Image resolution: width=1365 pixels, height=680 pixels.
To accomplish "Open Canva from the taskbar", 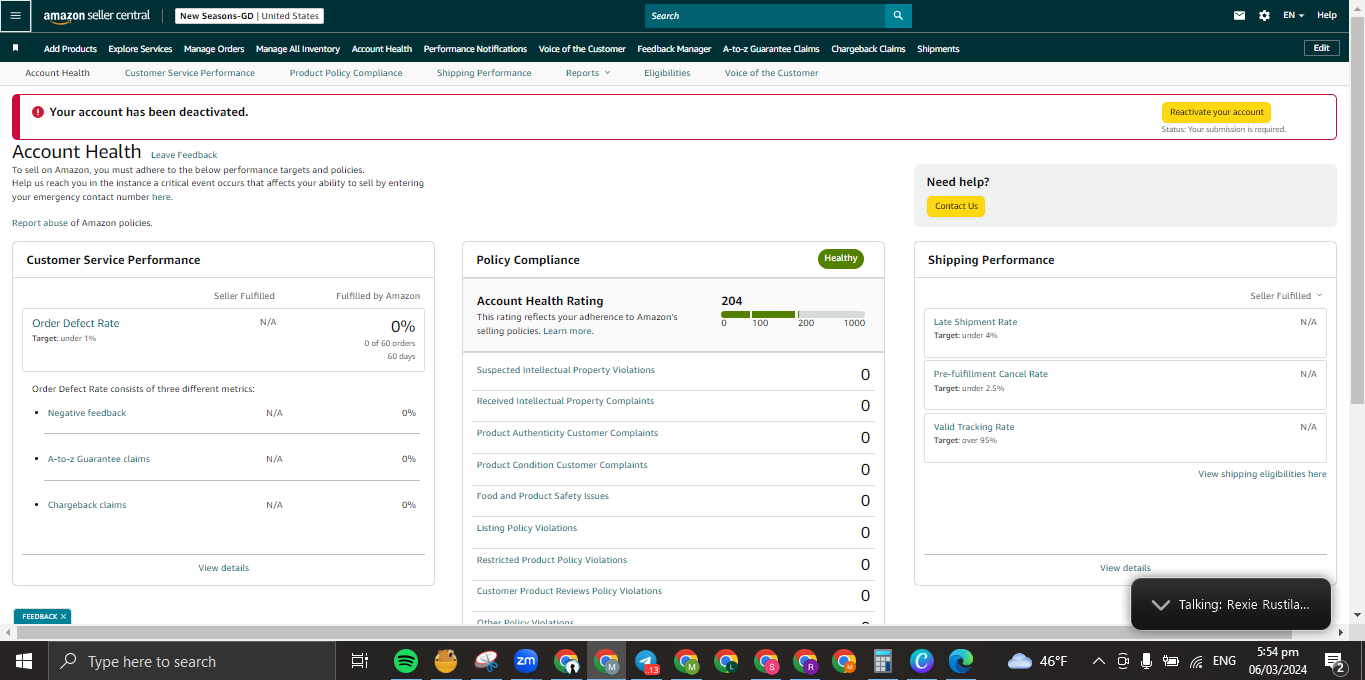I will (921, 661).
